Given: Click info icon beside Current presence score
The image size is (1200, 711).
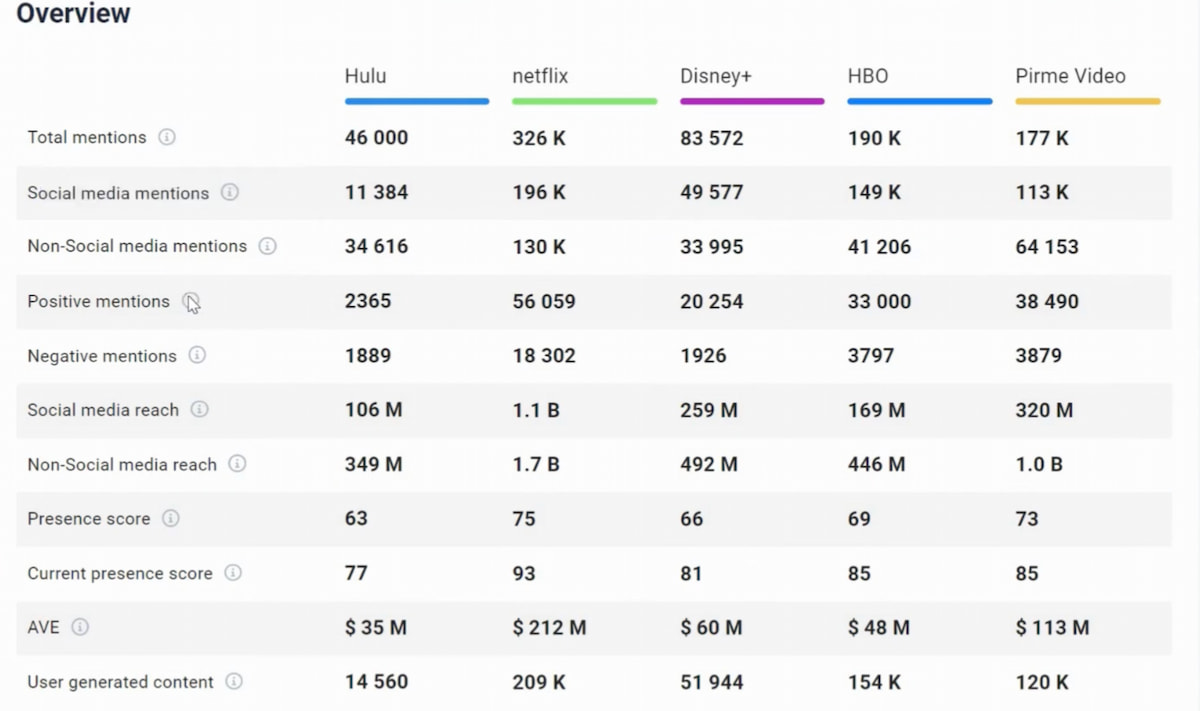Looking at the screenshot, I should click(x=233, y=573).
